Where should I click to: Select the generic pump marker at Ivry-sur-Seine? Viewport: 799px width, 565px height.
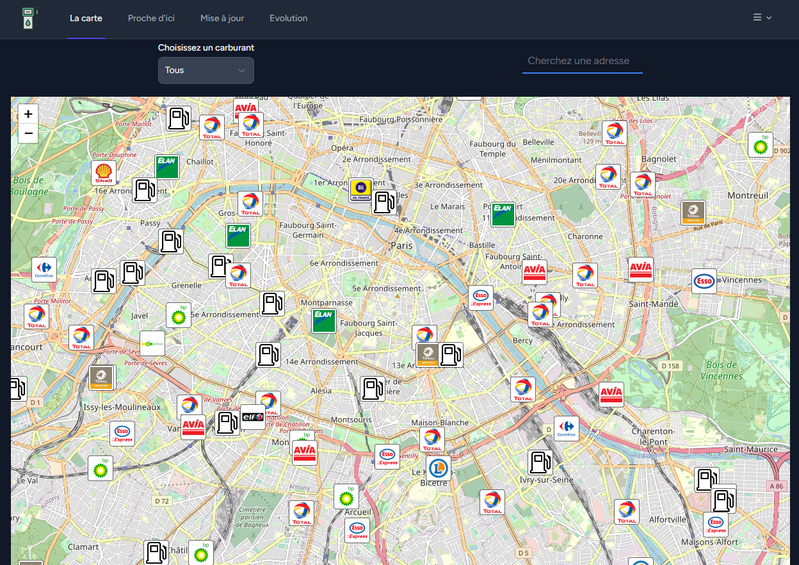click(x=540, y=463)
